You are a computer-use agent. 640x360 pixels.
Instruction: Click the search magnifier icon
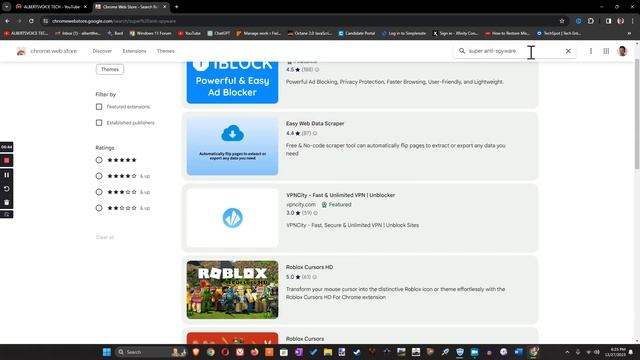coord(462,51)
